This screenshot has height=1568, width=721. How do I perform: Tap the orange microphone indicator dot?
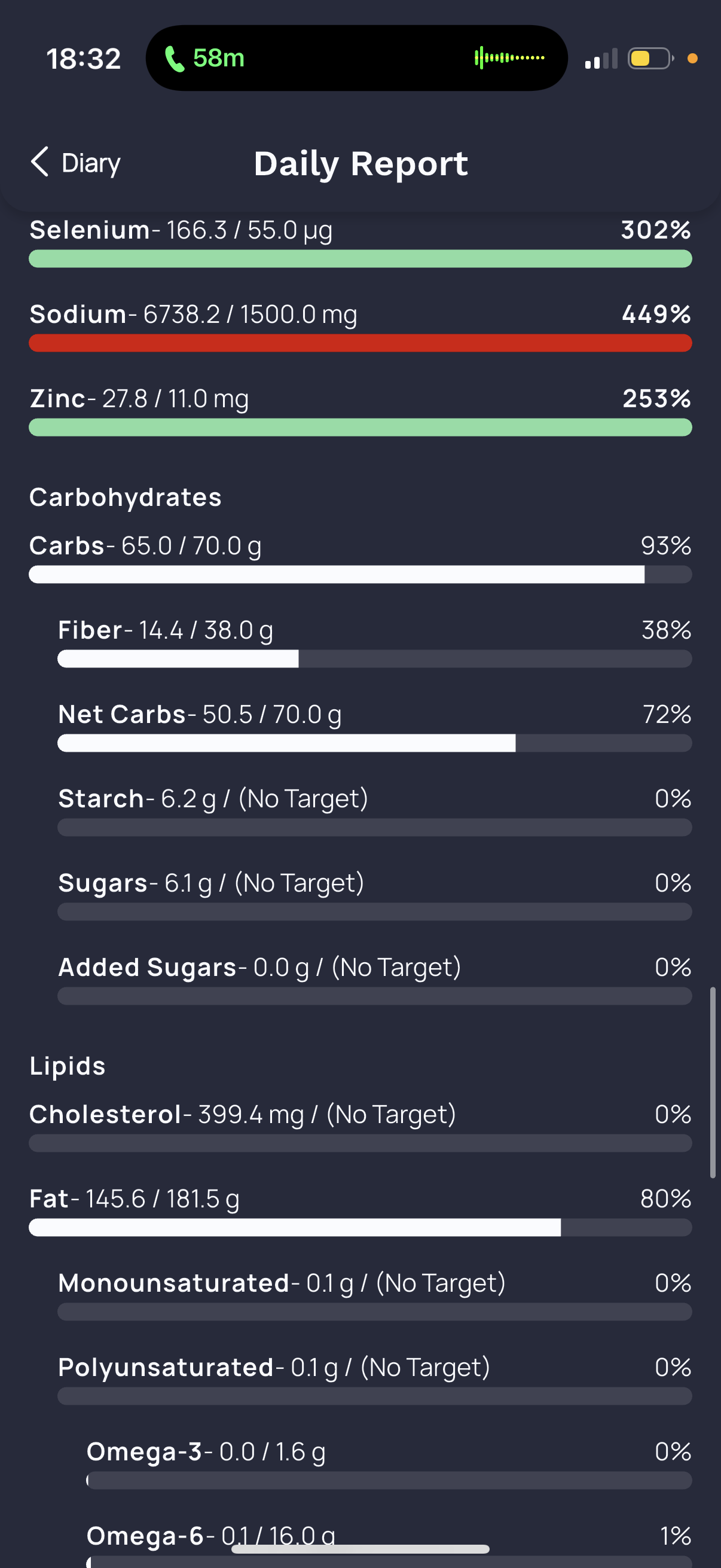click(692, 59)
